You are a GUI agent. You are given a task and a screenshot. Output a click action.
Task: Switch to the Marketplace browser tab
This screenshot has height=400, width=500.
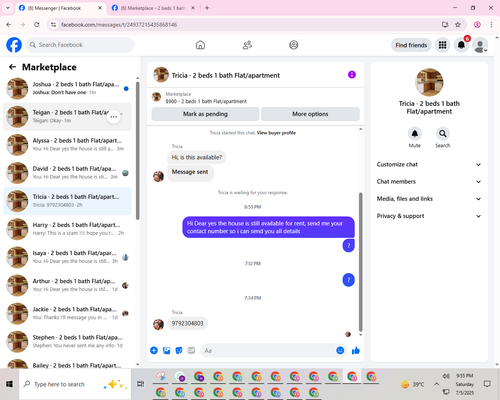[153, 8]
